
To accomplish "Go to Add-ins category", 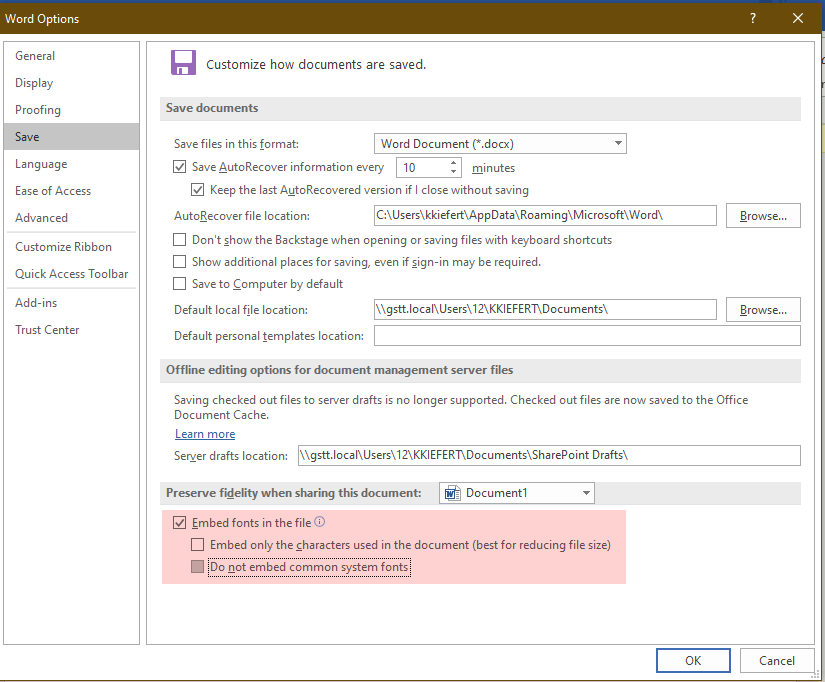I will coord(72,303).
